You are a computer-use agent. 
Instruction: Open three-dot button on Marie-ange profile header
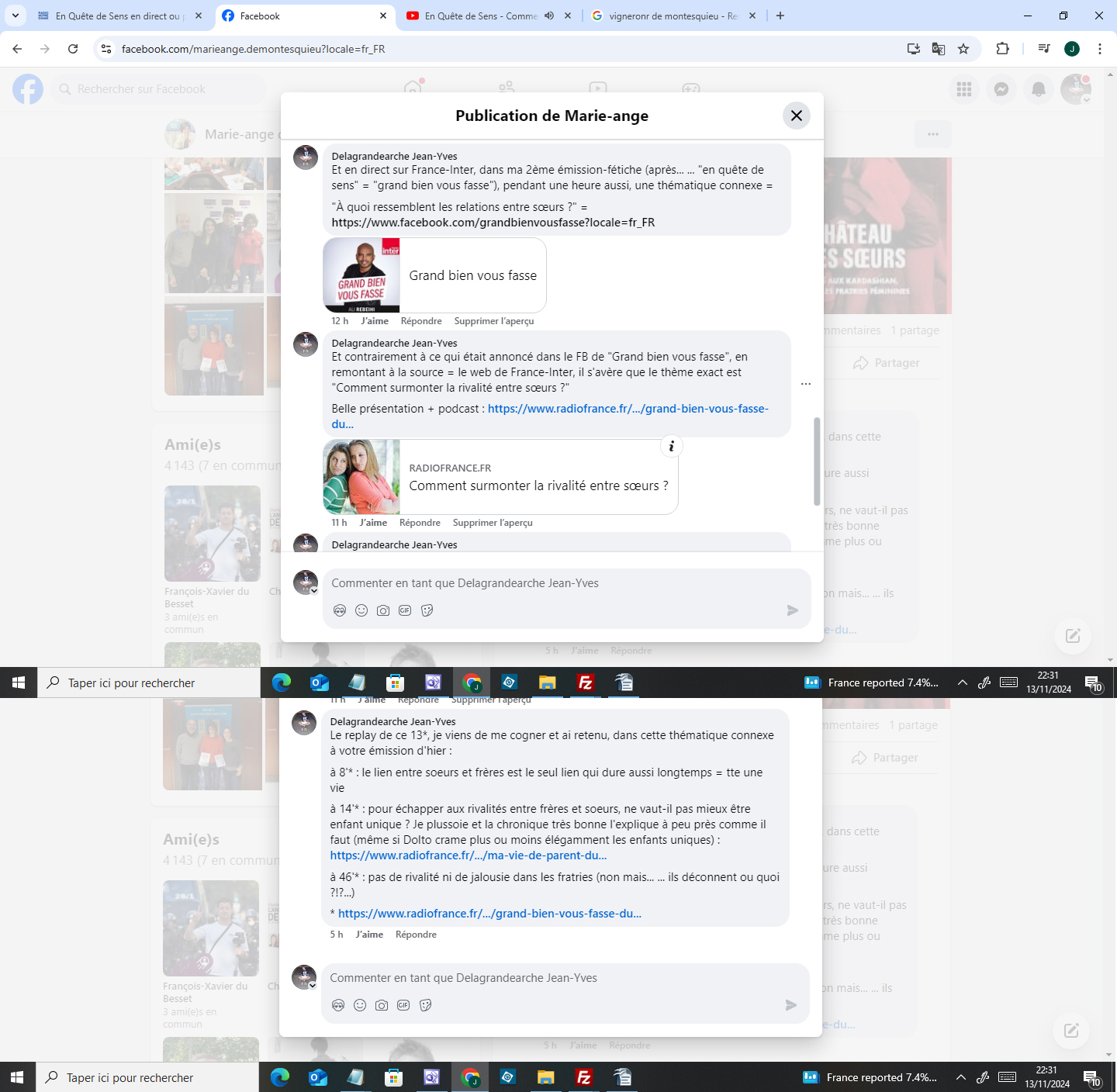[x=933, y=134]
